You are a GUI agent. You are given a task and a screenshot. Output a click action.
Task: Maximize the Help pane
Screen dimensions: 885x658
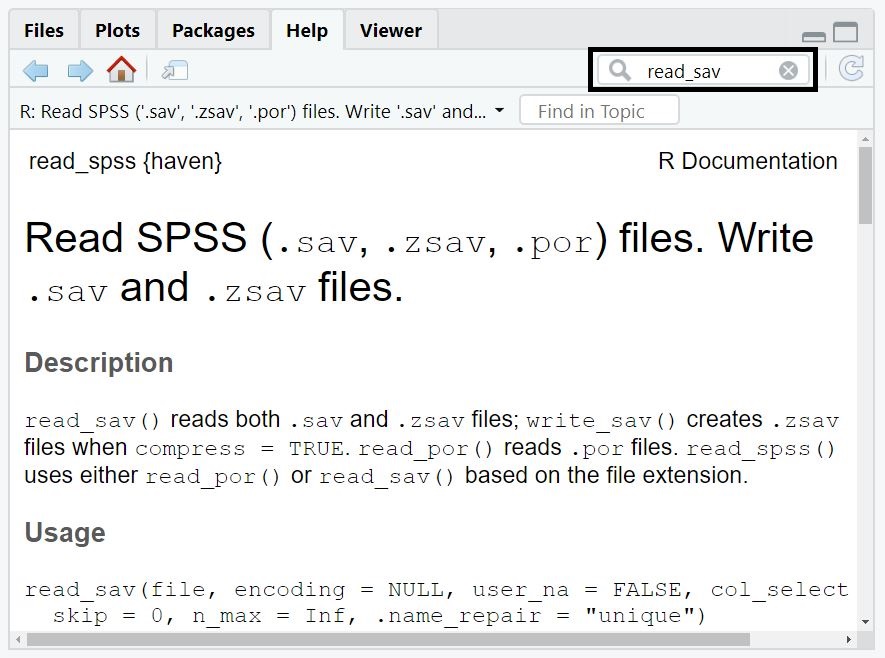pyautogui.click(x=846, y=32)
